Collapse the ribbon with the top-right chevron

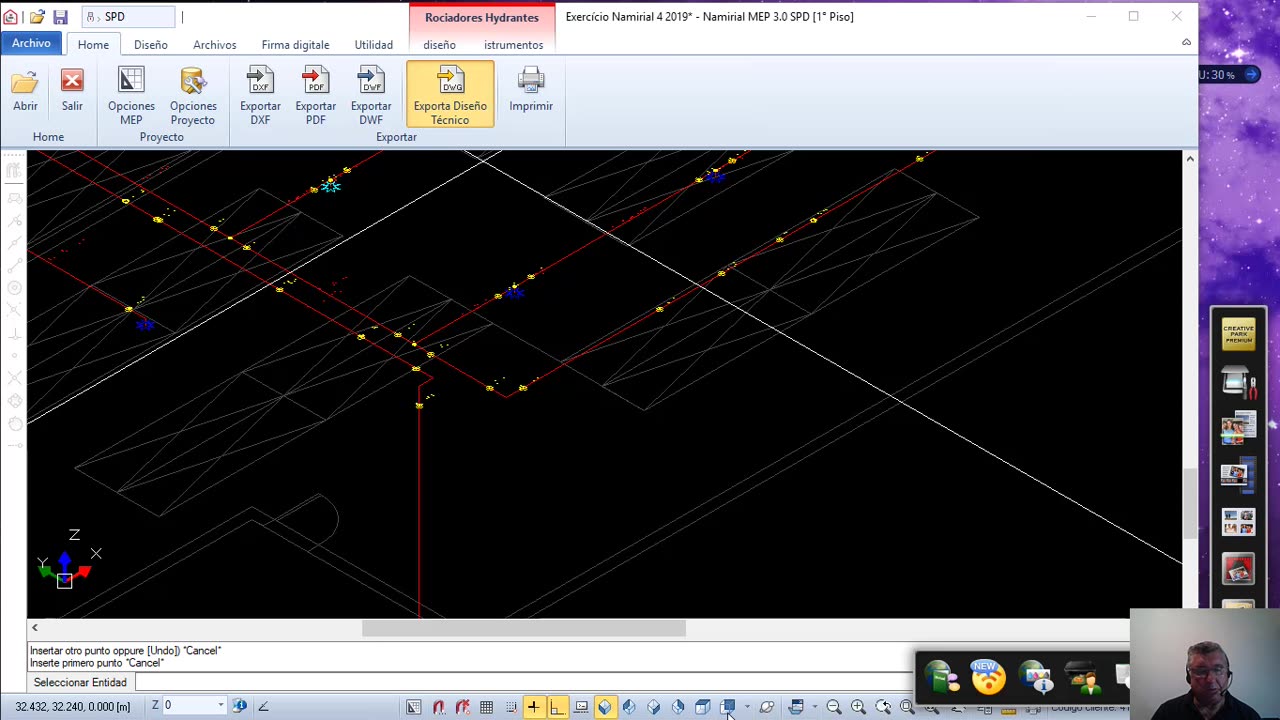[1186, 43]
